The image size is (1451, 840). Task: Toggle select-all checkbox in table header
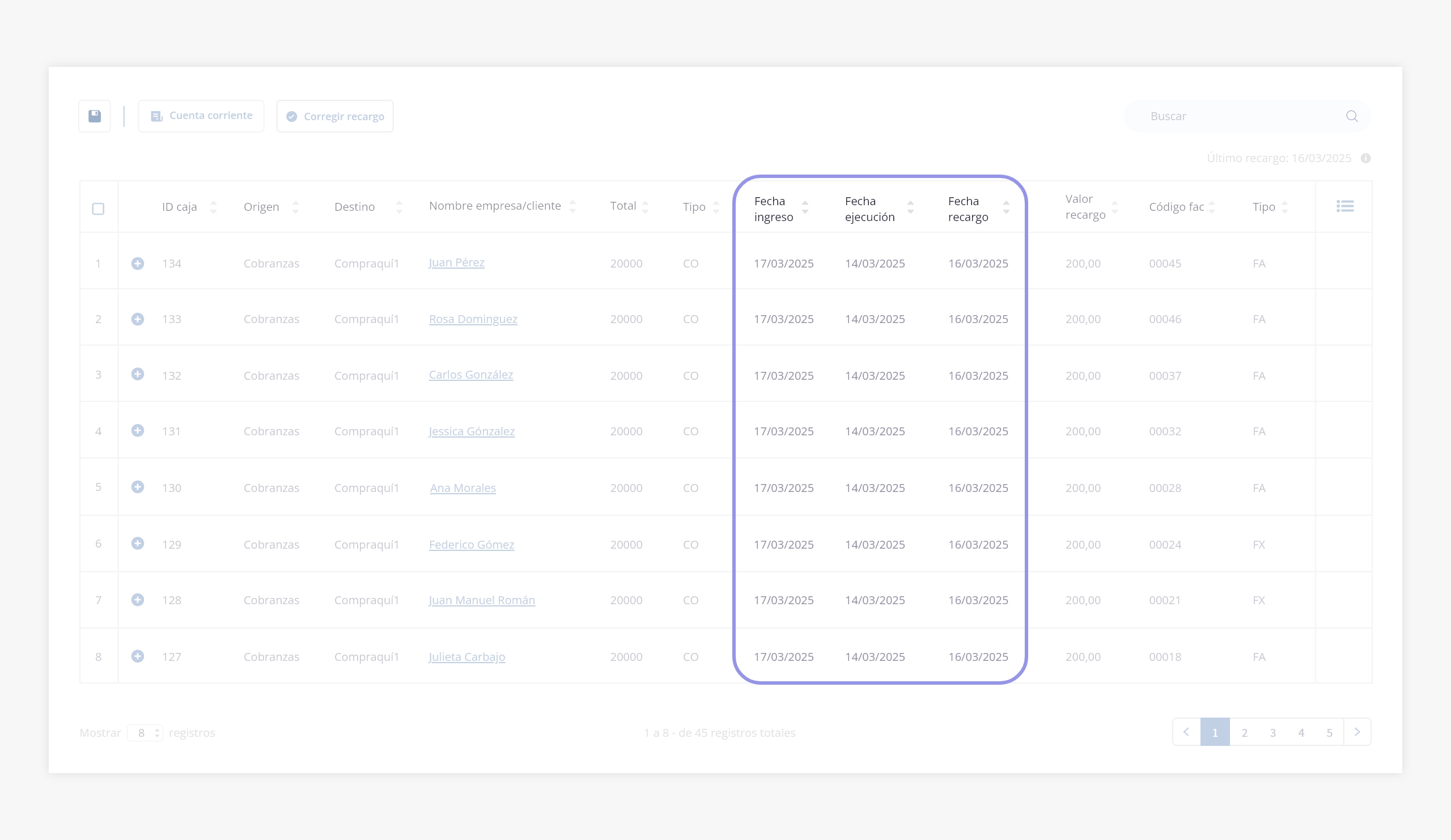tap(99, 209)
